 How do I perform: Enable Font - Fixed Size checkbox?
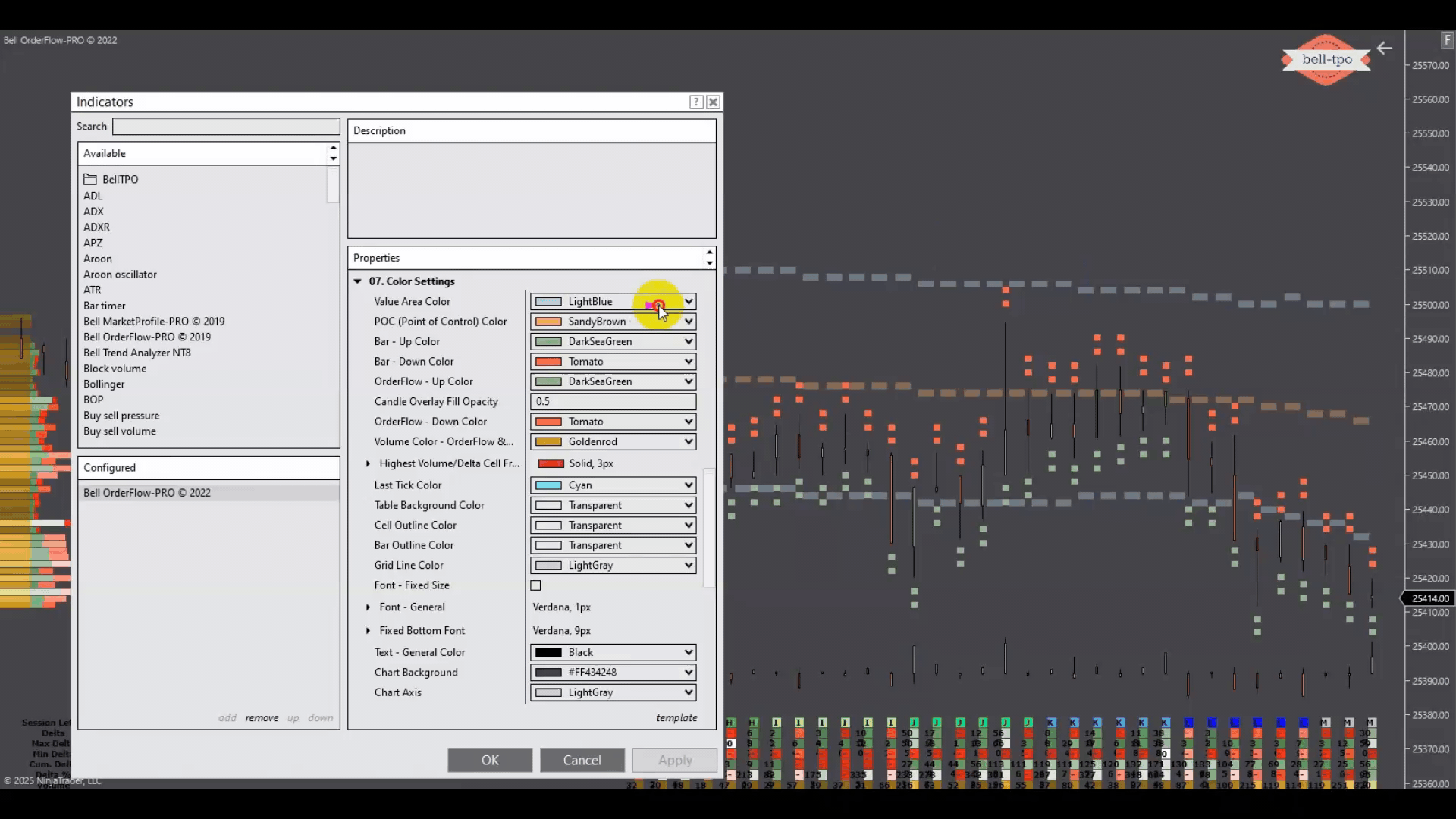click(536, 585)
